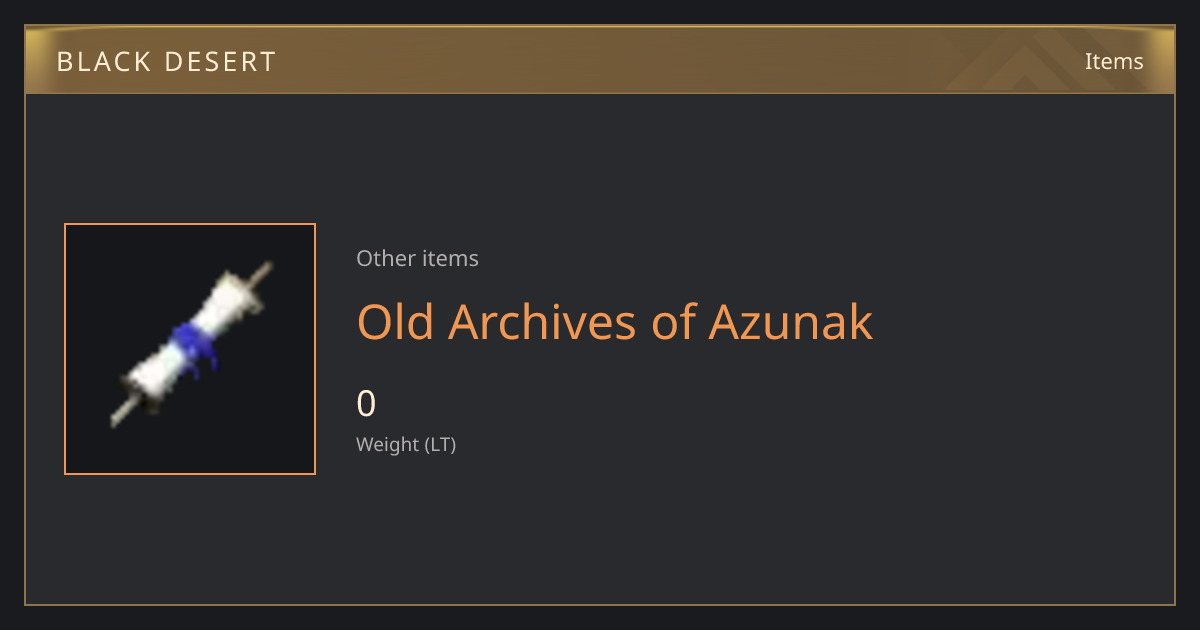Image resolution: width=1200 pixels, height=630 pixels.
Task: Click the word Other in category label
Action: tap(385, 258)
